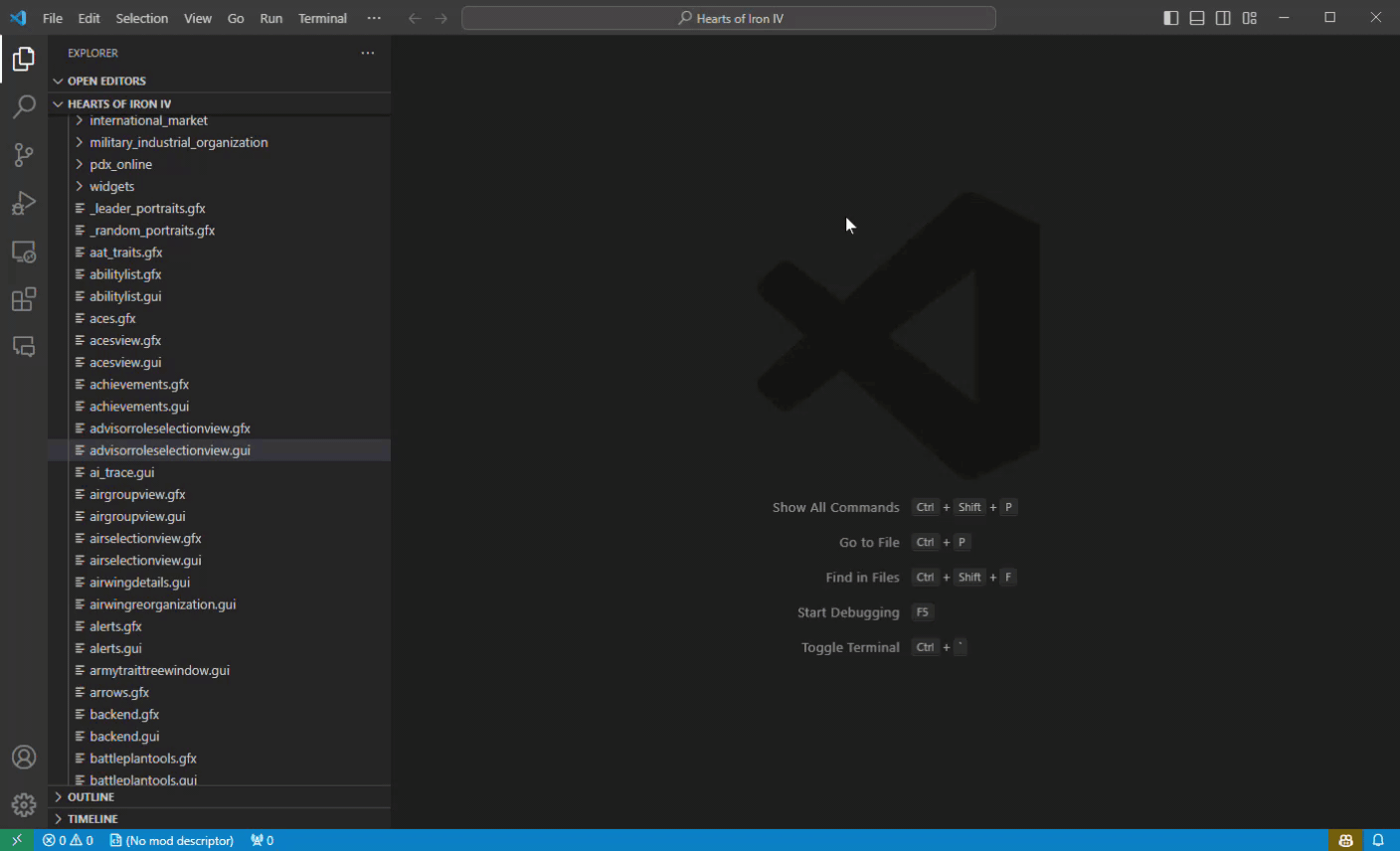Toggle bottom panel visibility
This screenshot has width=1400, height=851.
(x=1197, y=18)
